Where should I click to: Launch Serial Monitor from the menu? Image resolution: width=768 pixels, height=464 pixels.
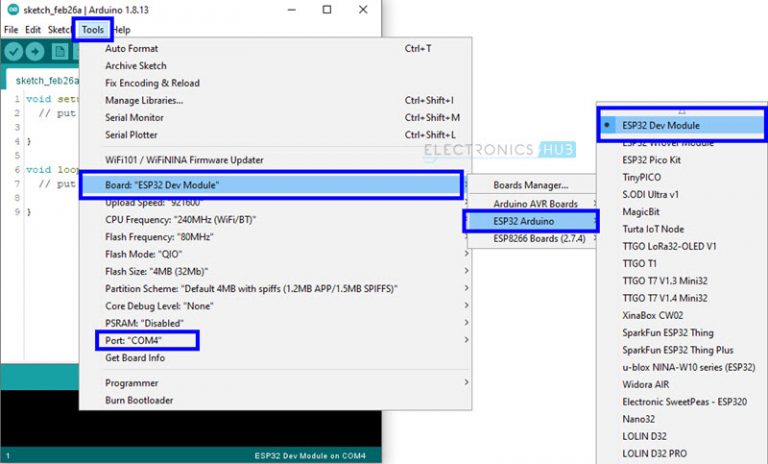click(x=134, y=117)
